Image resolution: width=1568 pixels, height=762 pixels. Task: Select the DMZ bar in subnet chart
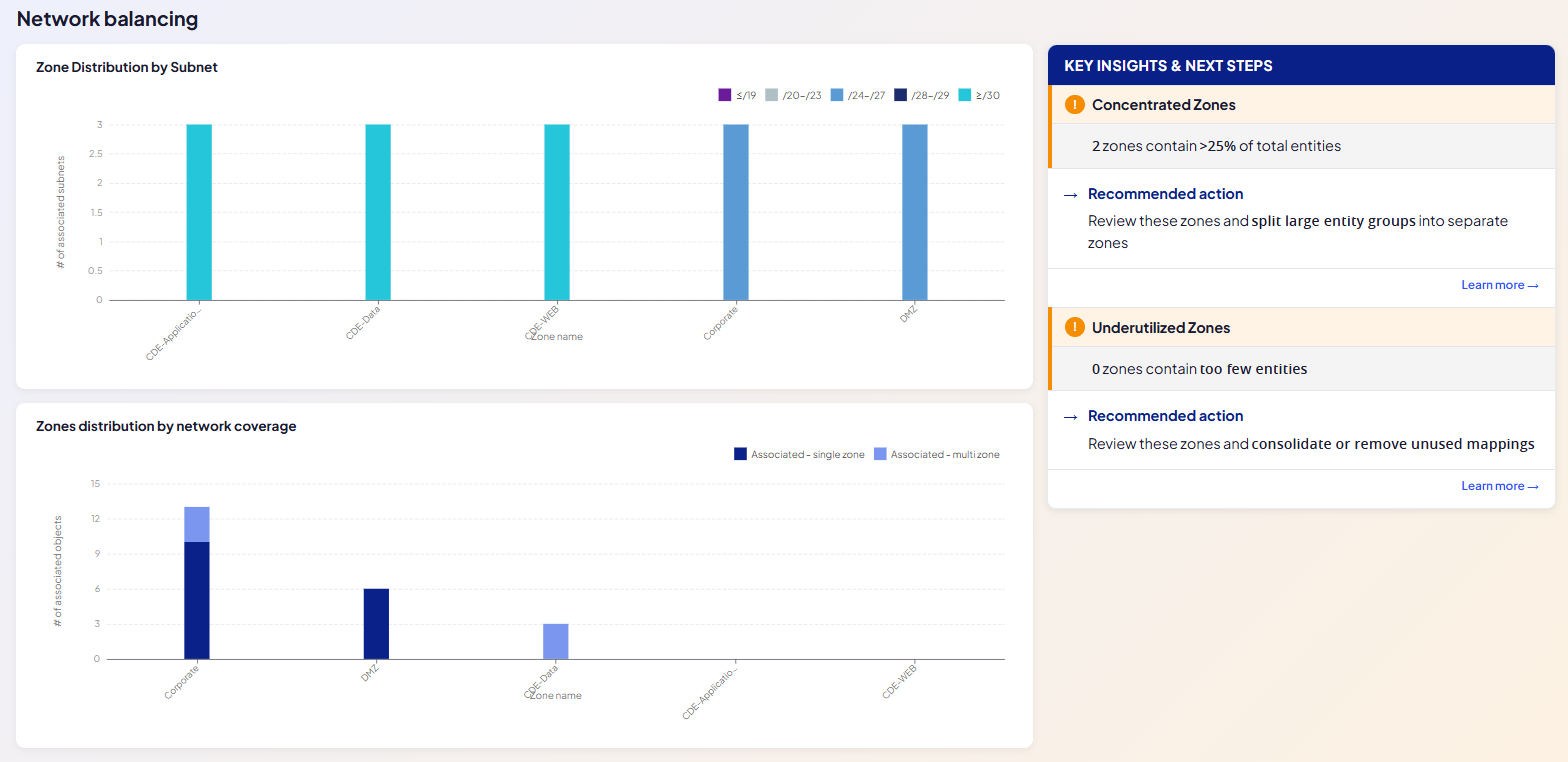click(x=915, y=212)
